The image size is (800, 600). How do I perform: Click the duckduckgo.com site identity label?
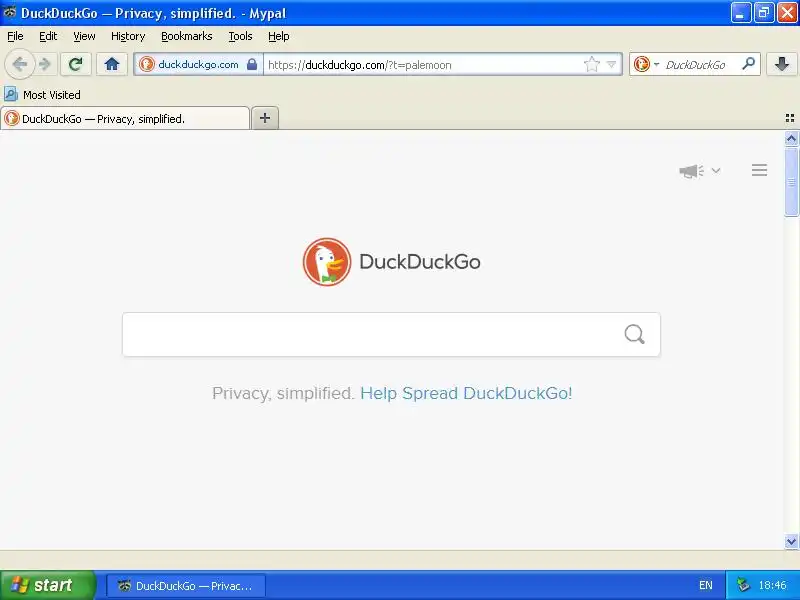[x=198, y=64]
